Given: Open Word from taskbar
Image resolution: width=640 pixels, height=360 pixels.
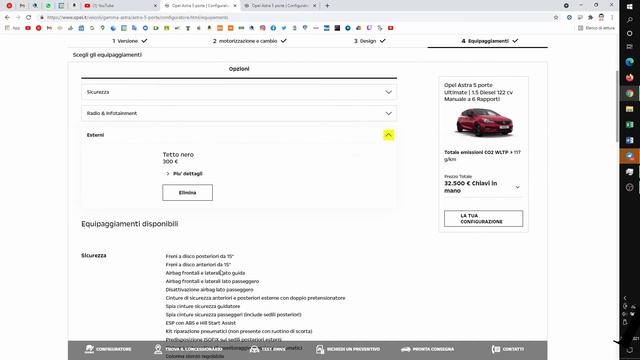Looking at the screenshot, I should point(629,140).
